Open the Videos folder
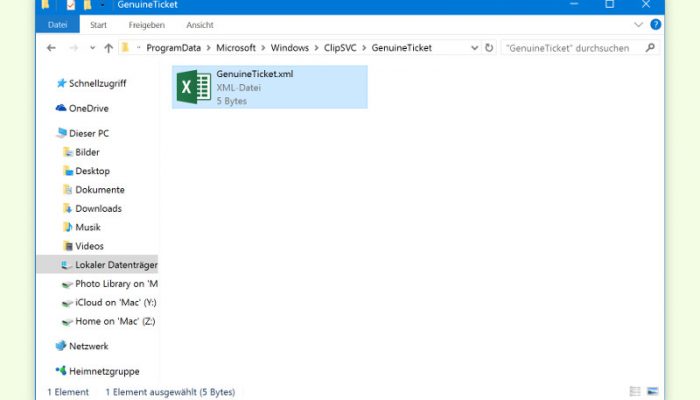Screen dimensions: 700x400 pos(89,246)
